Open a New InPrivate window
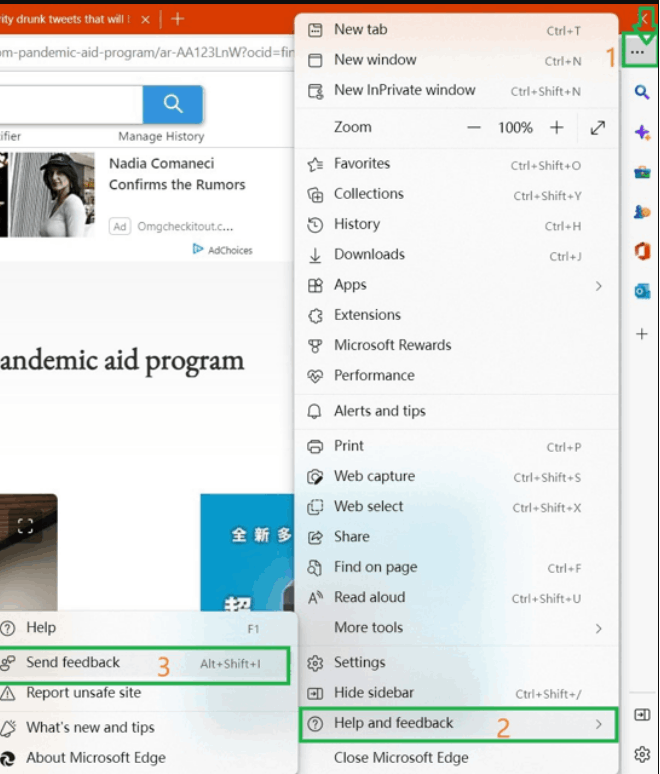This screenshot has width=660, height=774. pyautogui.click(x=457, y=90)
